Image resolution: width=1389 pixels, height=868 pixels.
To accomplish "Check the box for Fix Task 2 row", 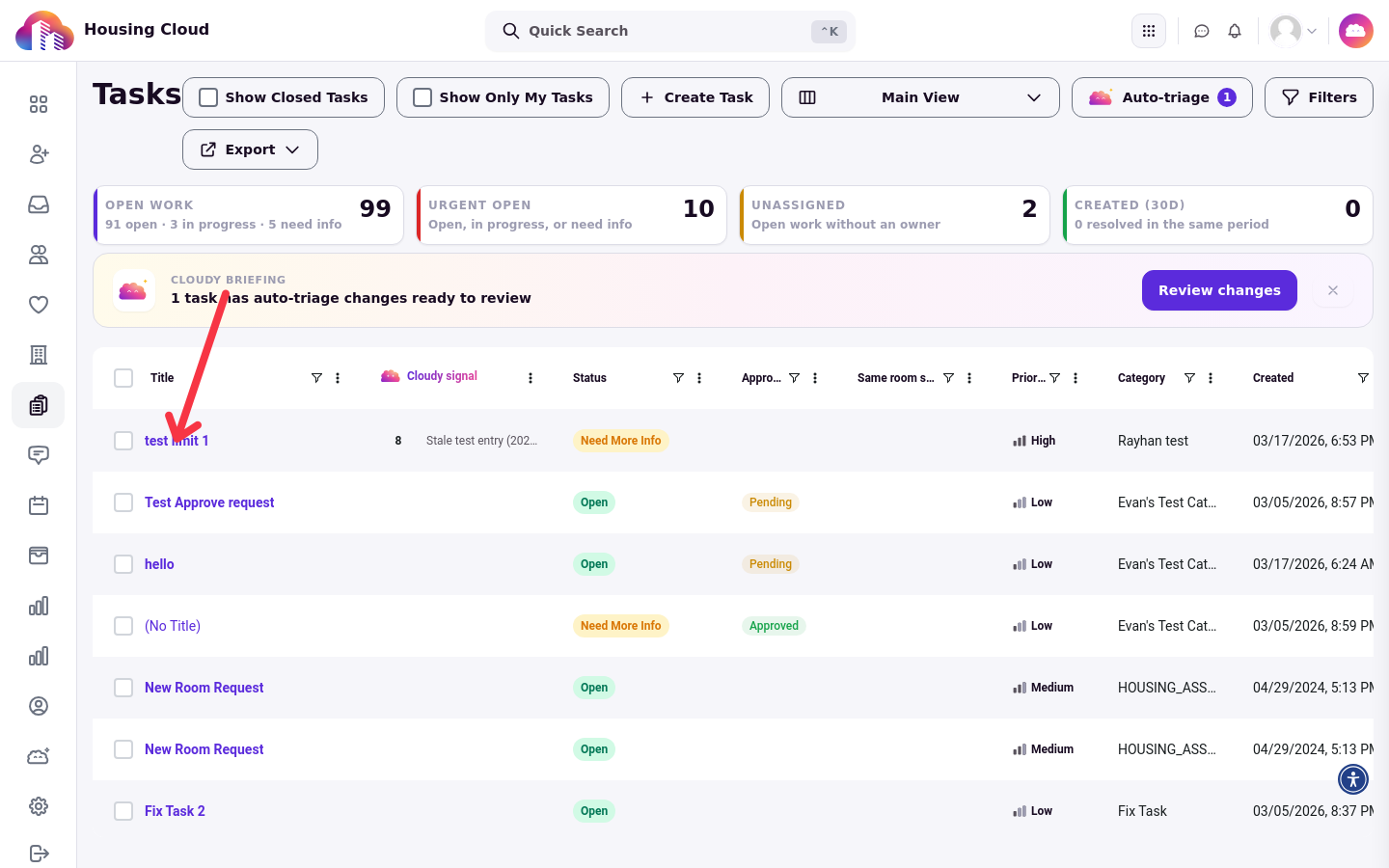I will click(x=123, y=811).
